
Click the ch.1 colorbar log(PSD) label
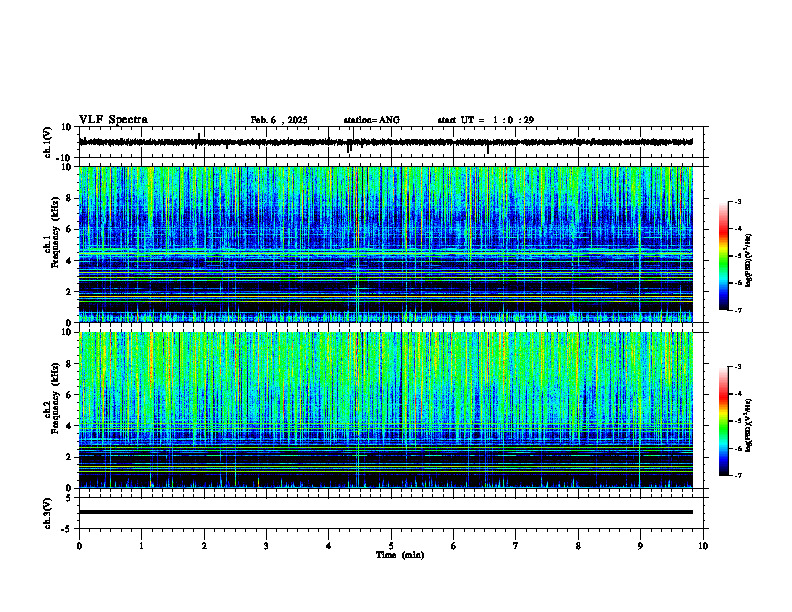tap(749, 261)
